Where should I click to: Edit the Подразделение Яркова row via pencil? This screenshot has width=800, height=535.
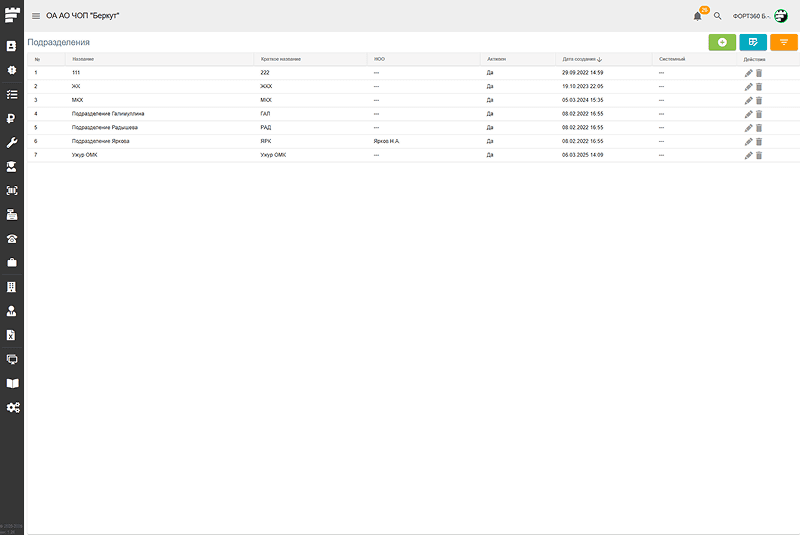pyautogui.click(x=748, y=142)
